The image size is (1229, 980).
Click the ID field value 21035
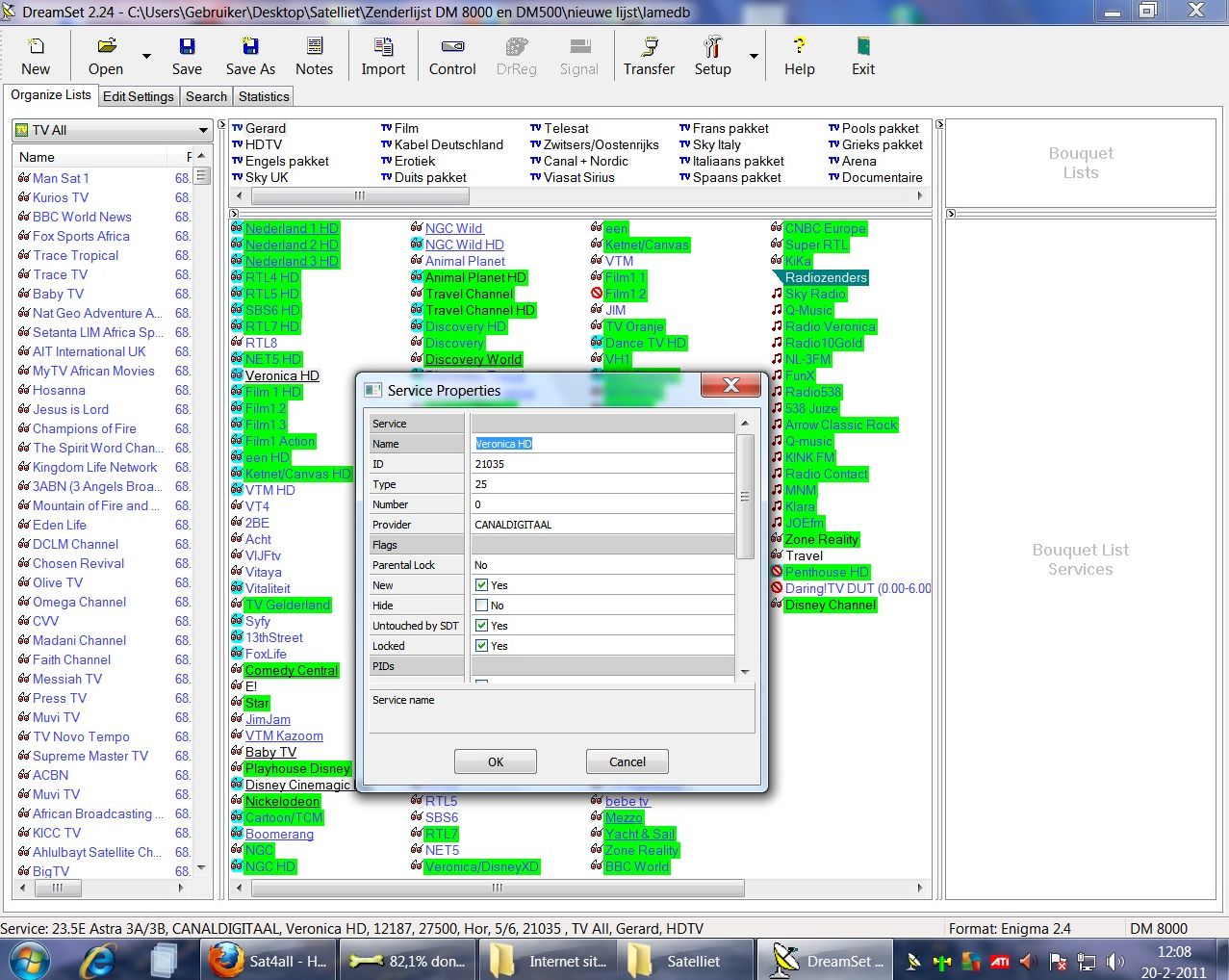pos(602,464)
